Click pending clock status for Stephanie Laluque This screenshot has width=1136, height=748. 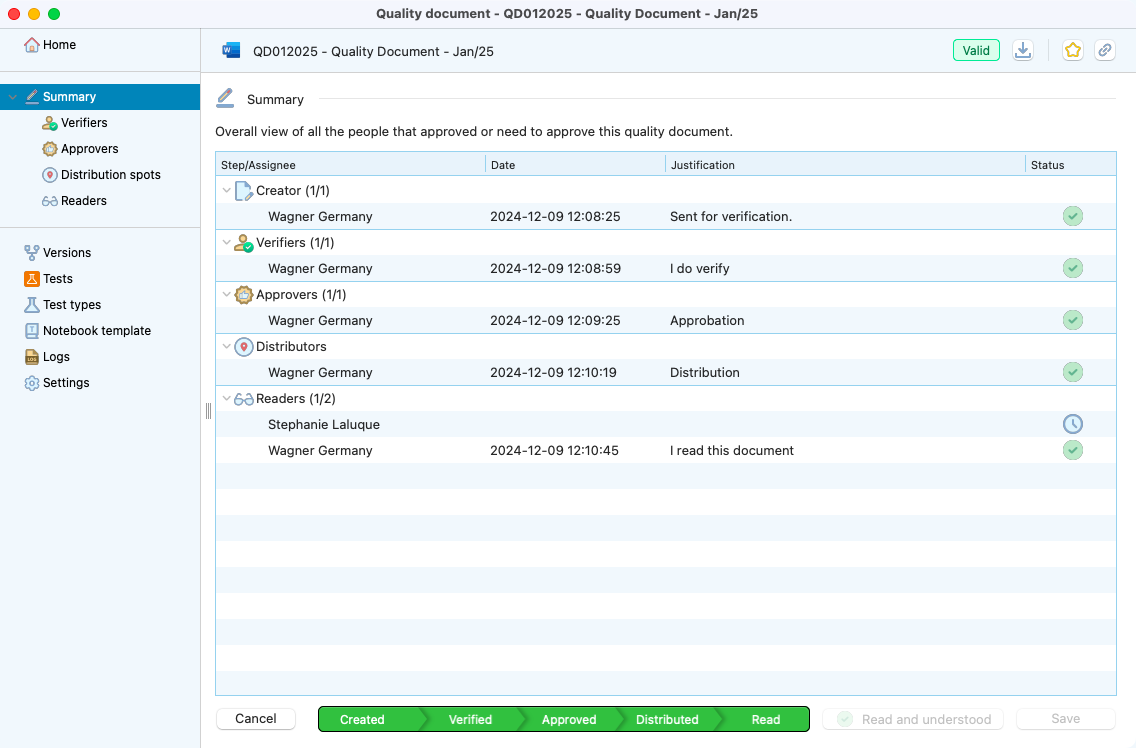(x=1073, y=424)
